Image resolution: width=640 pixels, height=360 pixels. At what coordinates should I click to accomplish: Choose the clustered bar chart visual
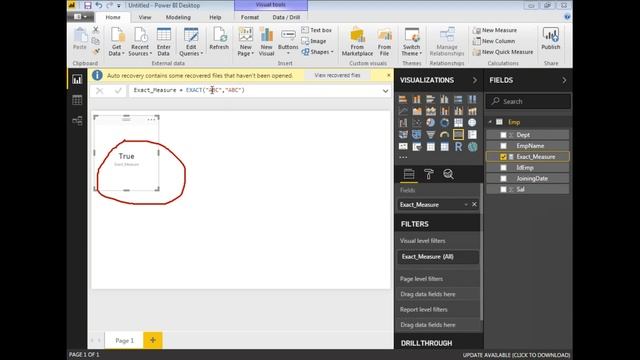(431, 99)
